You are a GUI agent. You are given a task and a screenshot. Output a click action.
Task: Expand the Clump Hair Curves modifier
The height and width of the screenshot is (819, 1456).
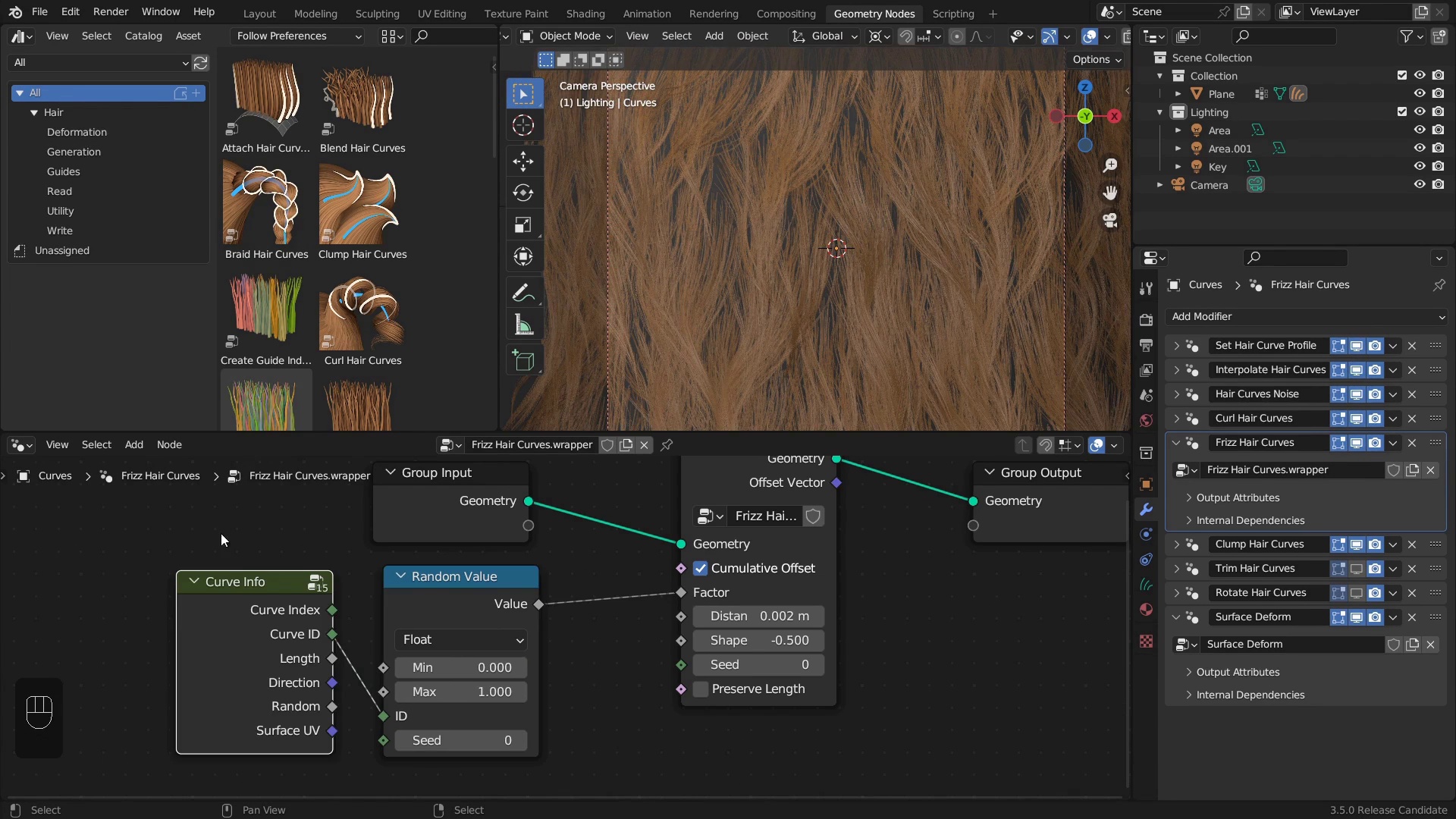1176,544
